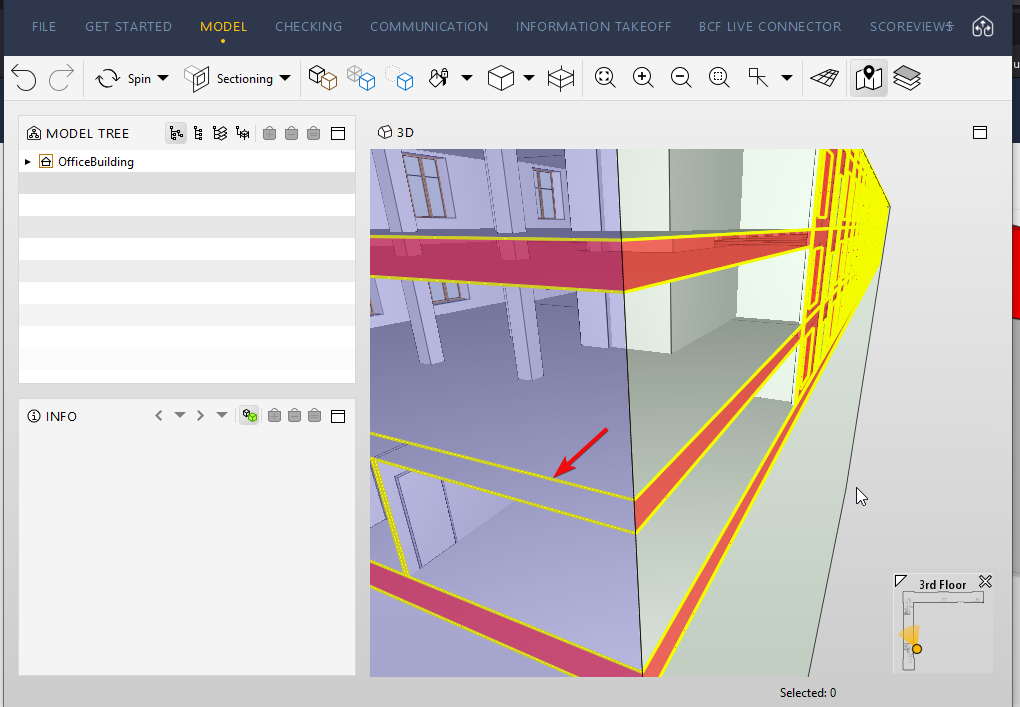Open Sectioning options dropdown
This screenshot has height=707, width=1020.
pyautogui.click(x=285, y=78)
